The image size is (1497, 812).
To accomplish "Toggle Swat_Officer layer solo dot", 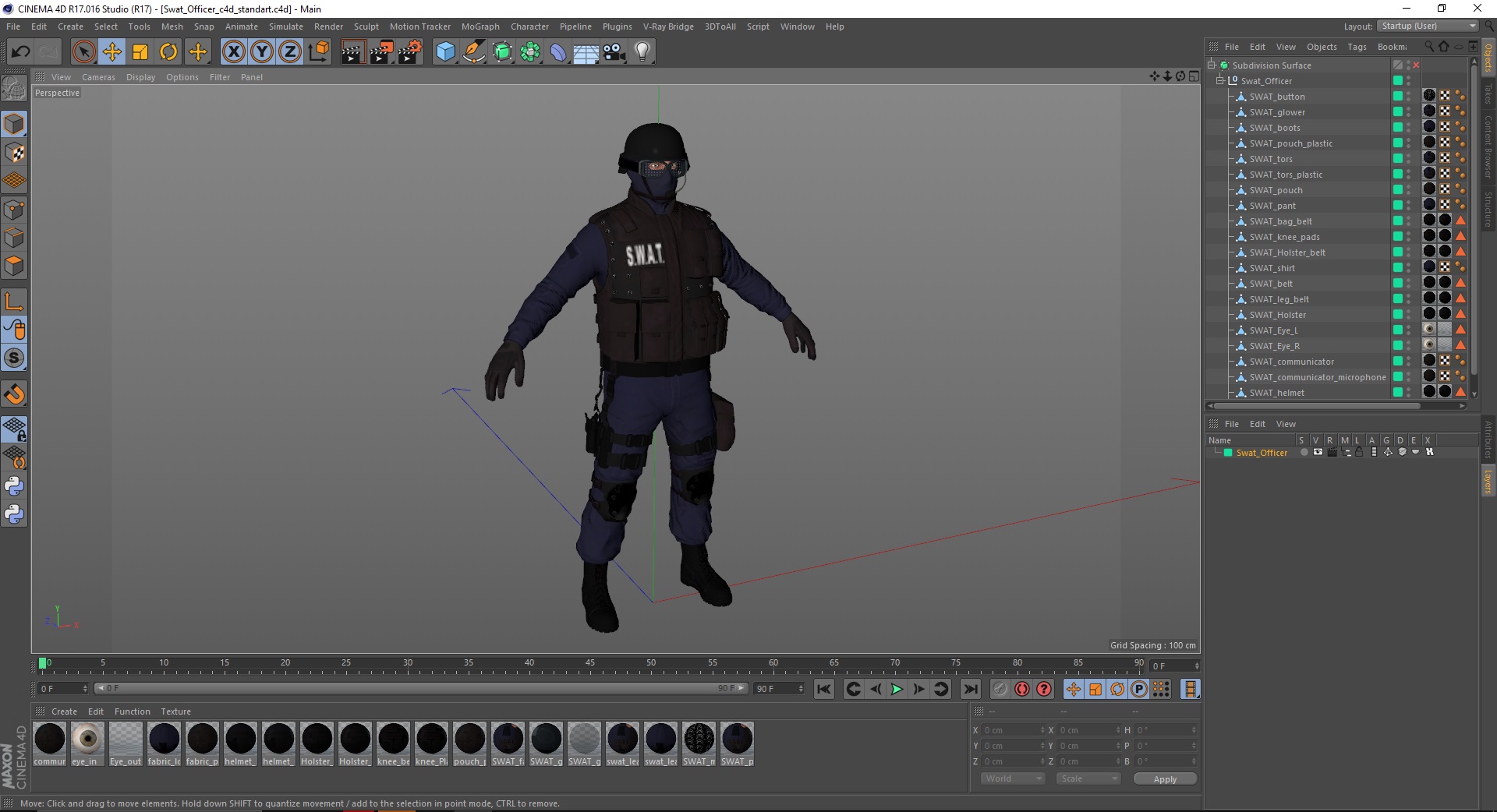I will click(1303, 452).
